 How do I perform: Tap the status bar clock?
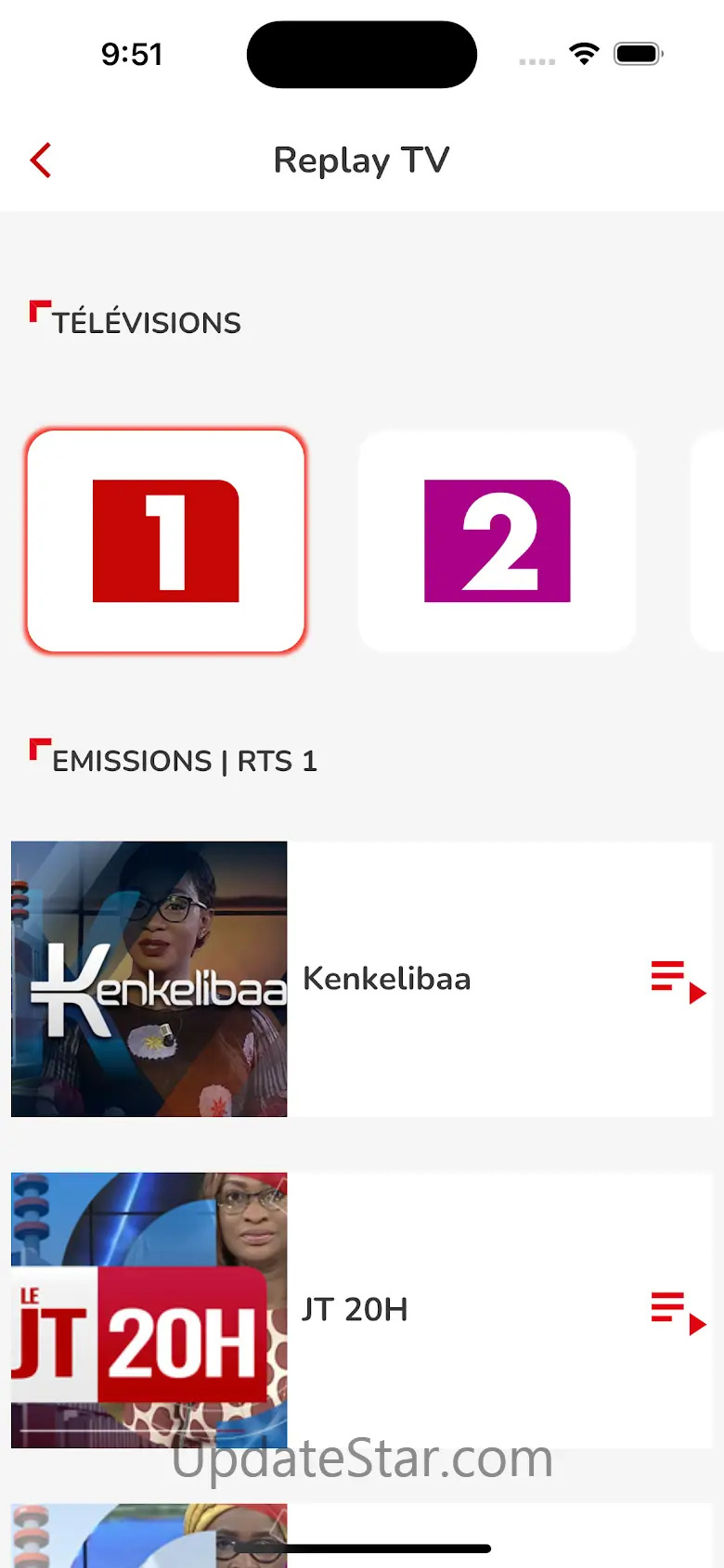click(x=132, y=54)
